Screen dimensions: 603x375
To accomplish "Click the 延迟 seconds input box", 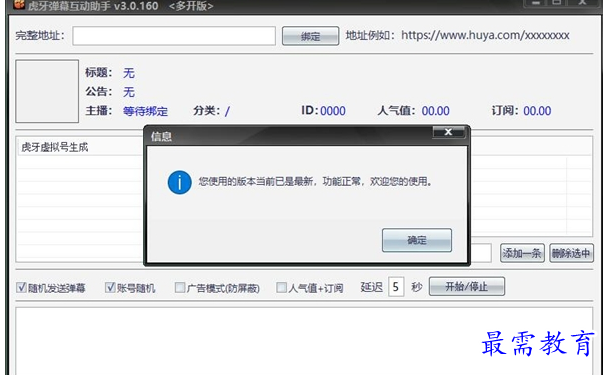I will pos(396,287).
